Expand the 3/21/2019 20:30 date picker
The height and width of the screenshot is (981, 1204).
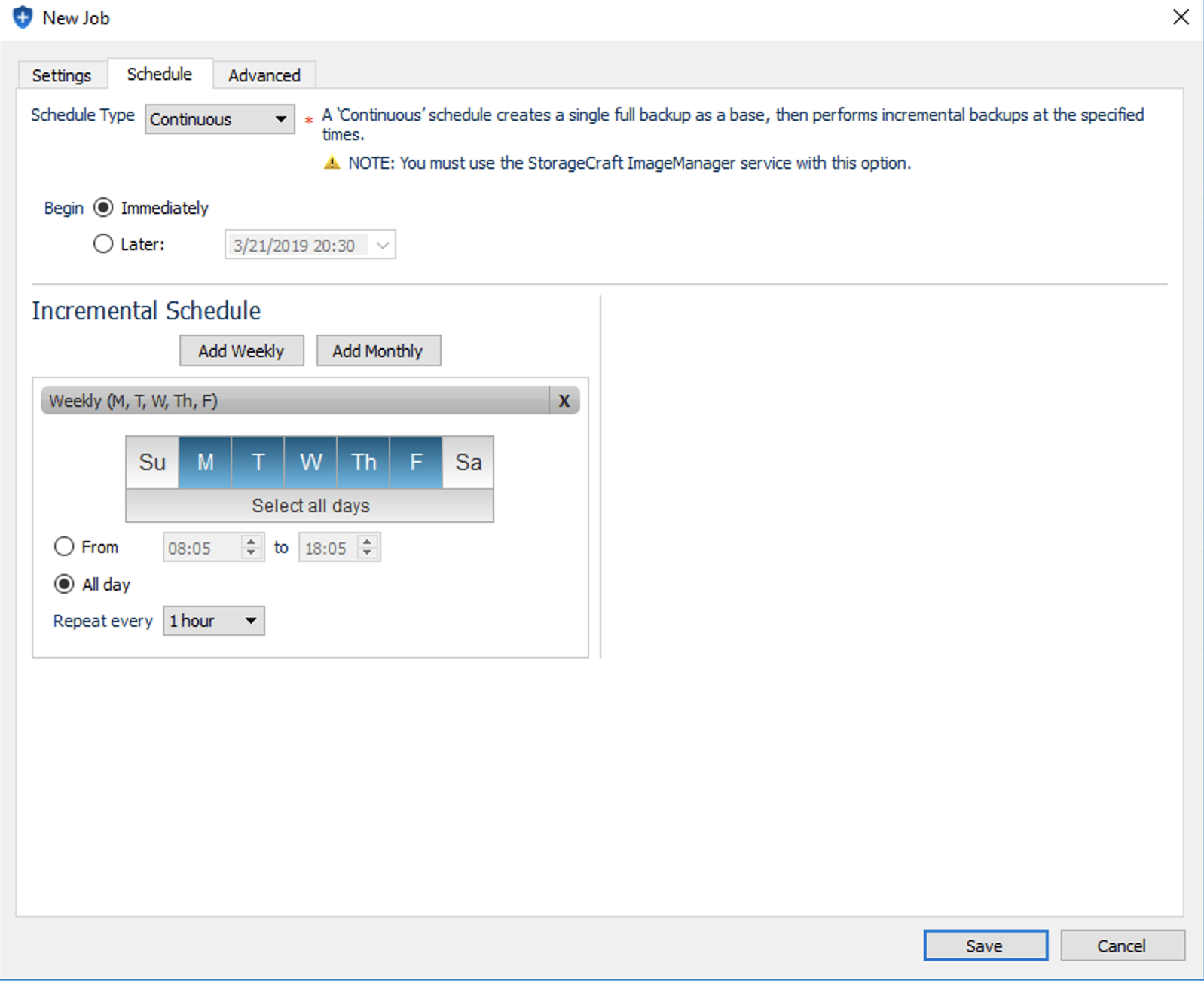tap(383, 245)
